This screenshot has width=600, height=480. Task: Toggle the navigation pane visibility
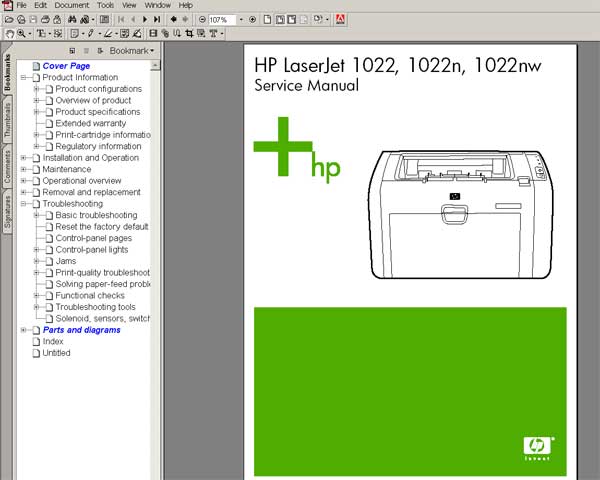tap(104, 20)
